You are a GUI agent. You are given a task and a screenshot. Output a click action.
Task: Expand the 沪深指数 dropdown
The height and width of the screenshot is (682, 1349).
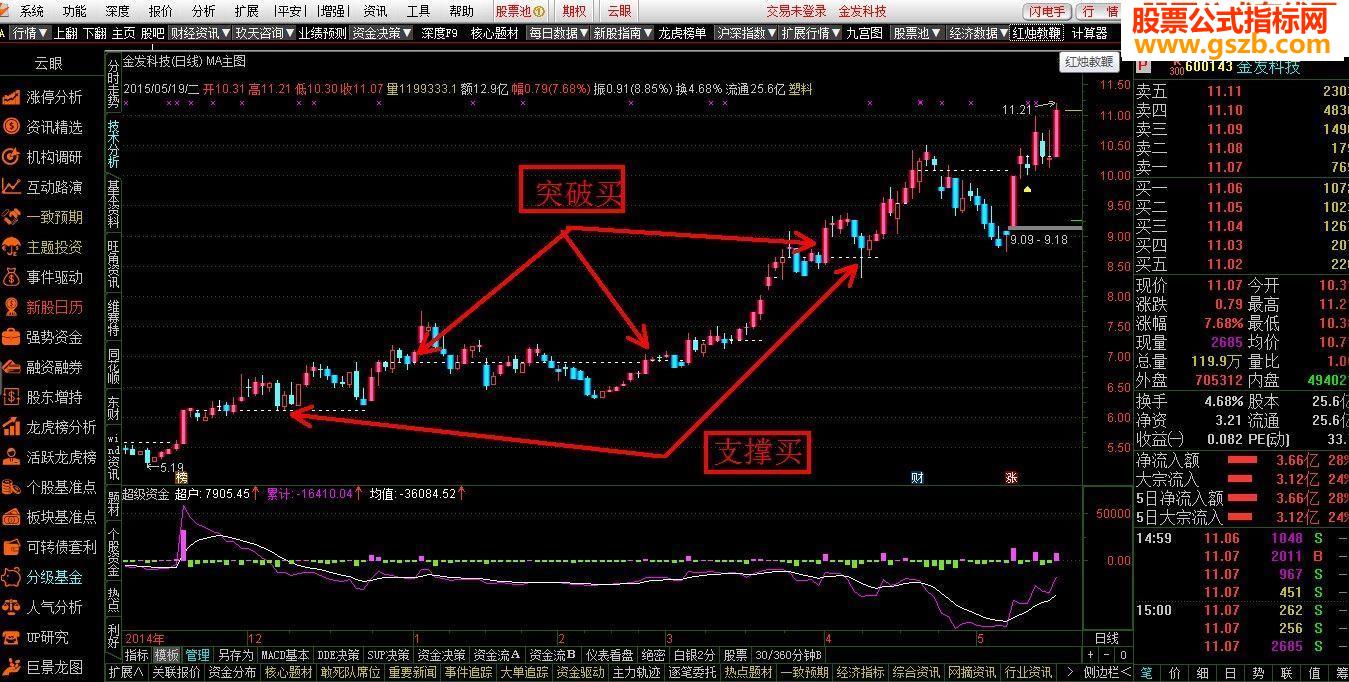746,33
